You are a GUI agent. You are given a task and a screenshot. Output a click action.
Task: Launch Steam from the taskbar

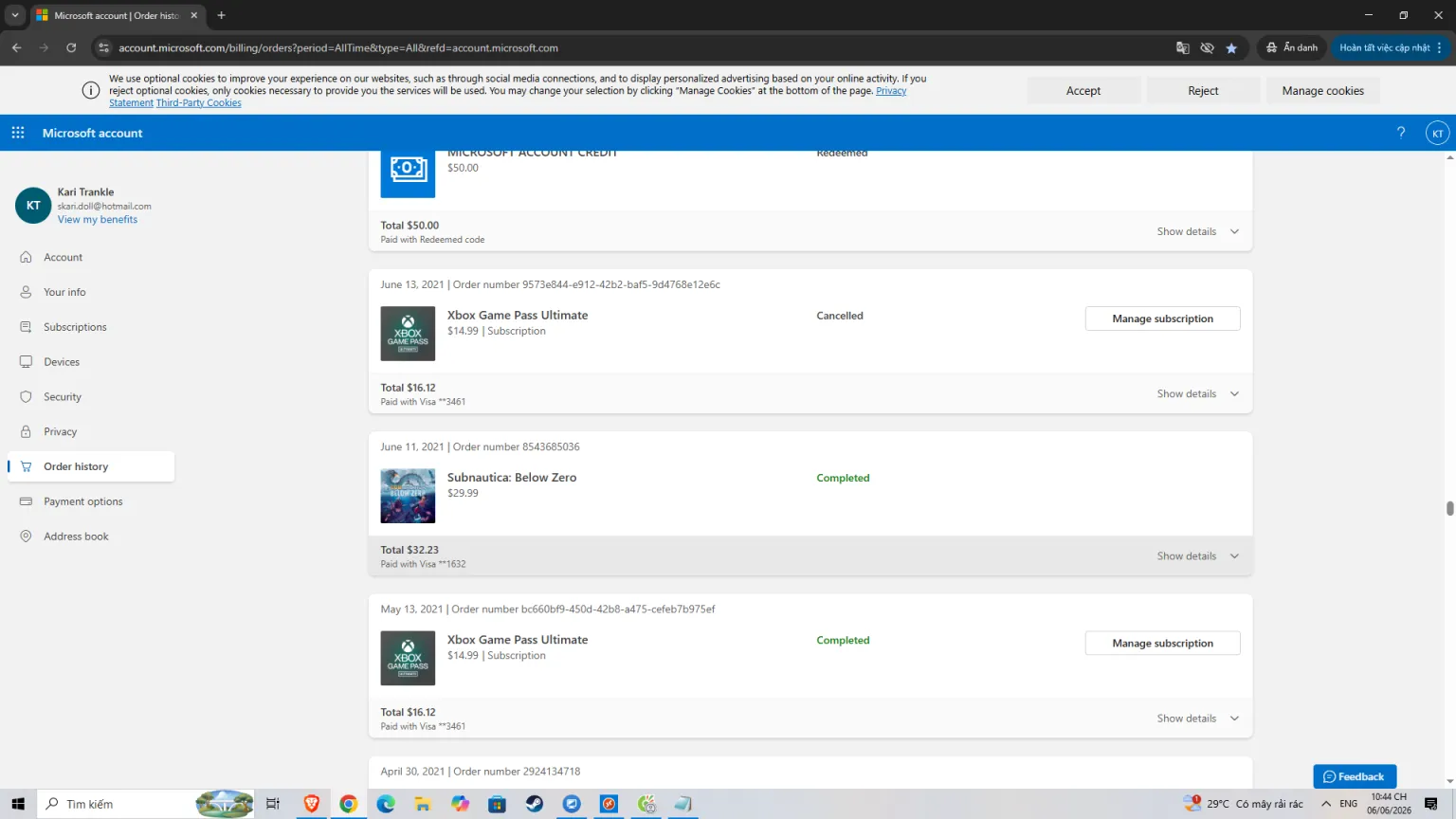click(535, 804)
